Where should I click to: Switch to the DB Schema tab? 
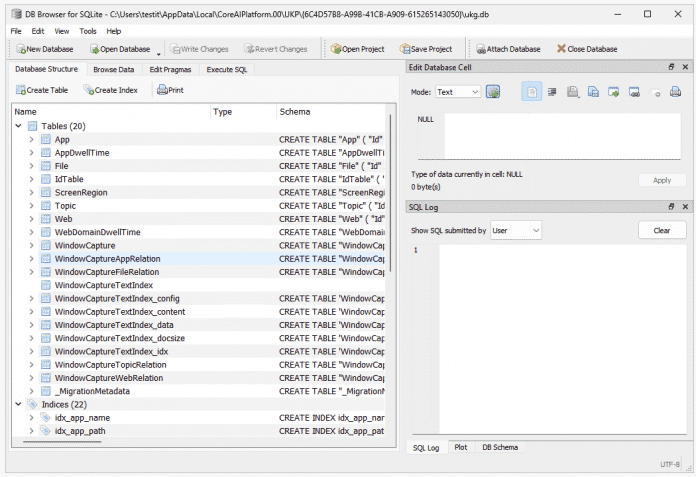(500, 447)
